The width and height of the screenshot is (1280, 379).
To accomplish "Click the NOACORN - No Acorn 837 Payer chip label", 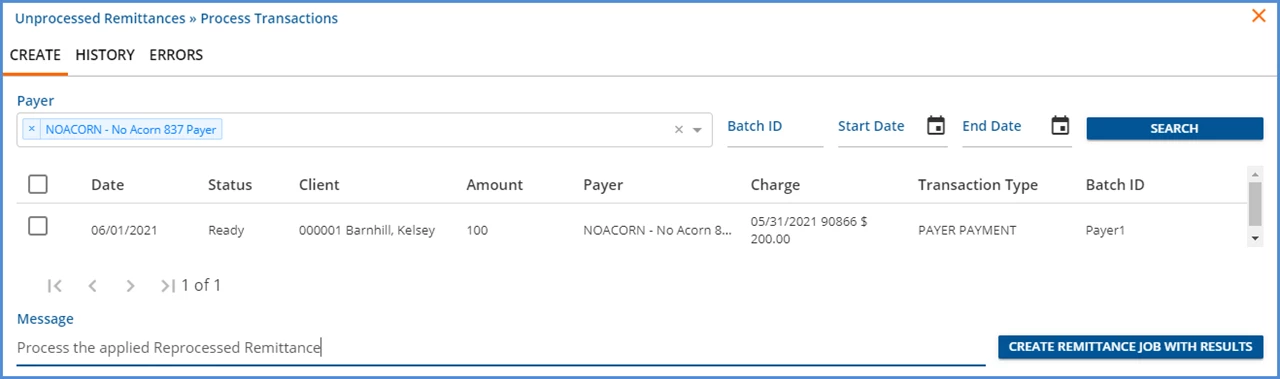I will (x=130, y=129).
